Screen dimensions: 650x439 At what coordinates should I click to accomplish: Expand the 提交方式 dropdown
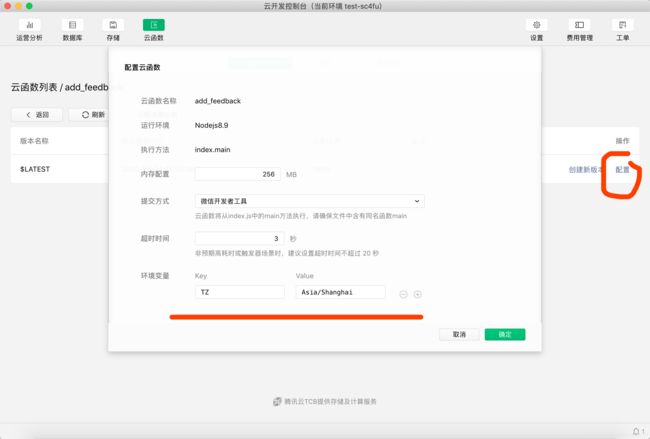(310, 201)
